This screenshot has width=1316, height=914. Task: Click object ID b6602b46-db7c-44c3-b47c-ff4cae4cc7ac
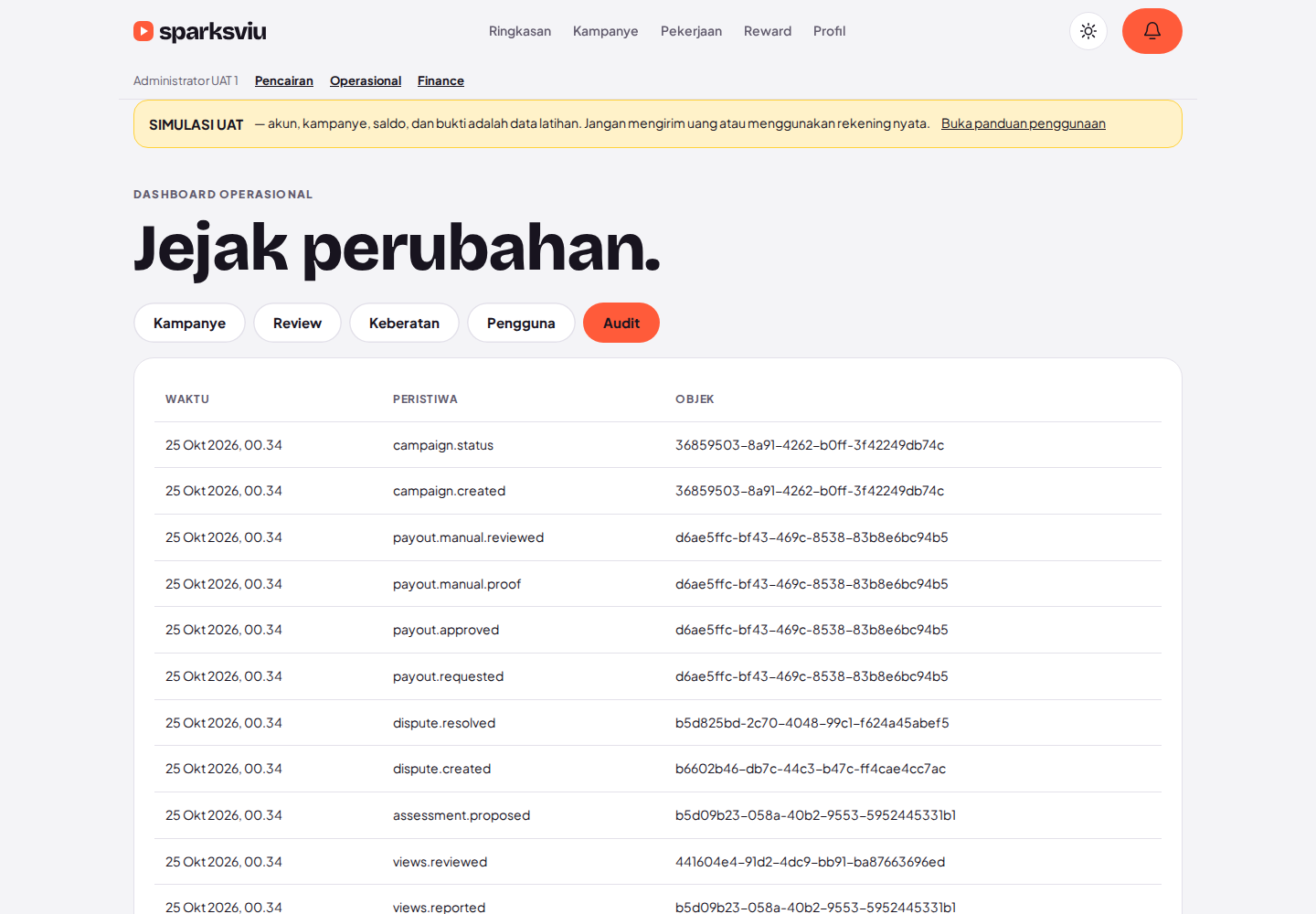[811, 769]
